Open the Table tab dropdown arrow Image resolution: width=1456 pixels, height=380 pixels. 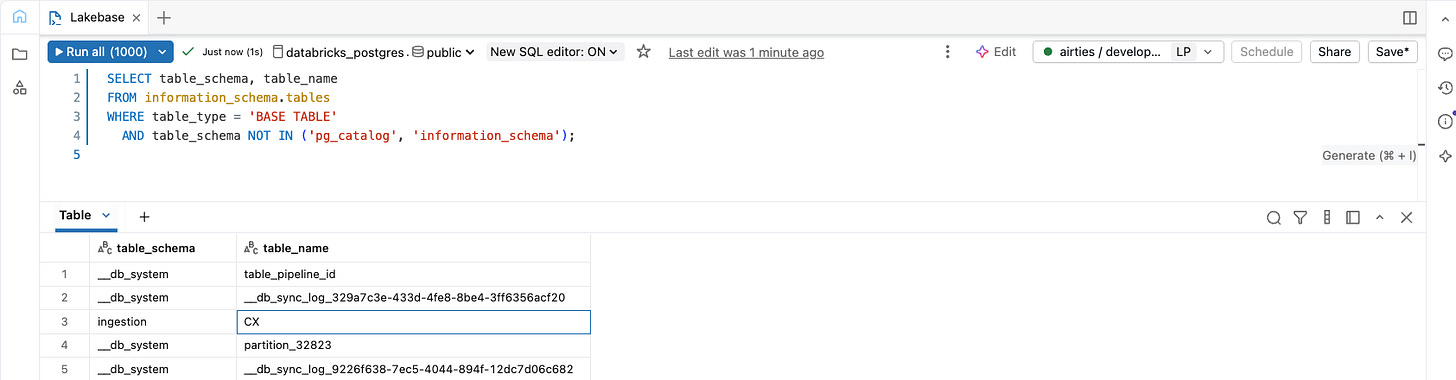point(107,215)
